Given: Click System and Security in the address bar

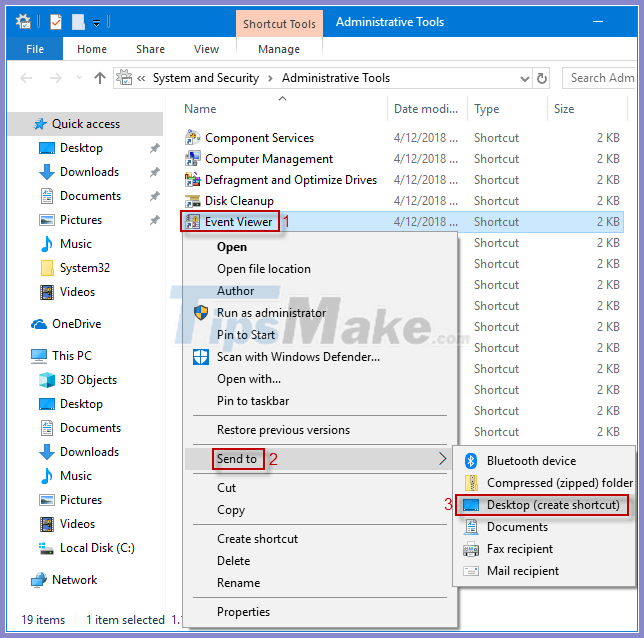Looking at the screenshot, I should [206, 78].
